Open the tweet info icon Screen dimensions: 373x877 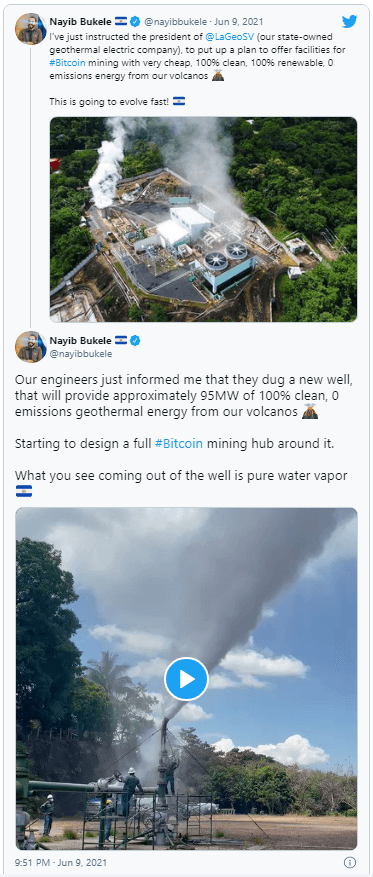click(x=350, y=862)
